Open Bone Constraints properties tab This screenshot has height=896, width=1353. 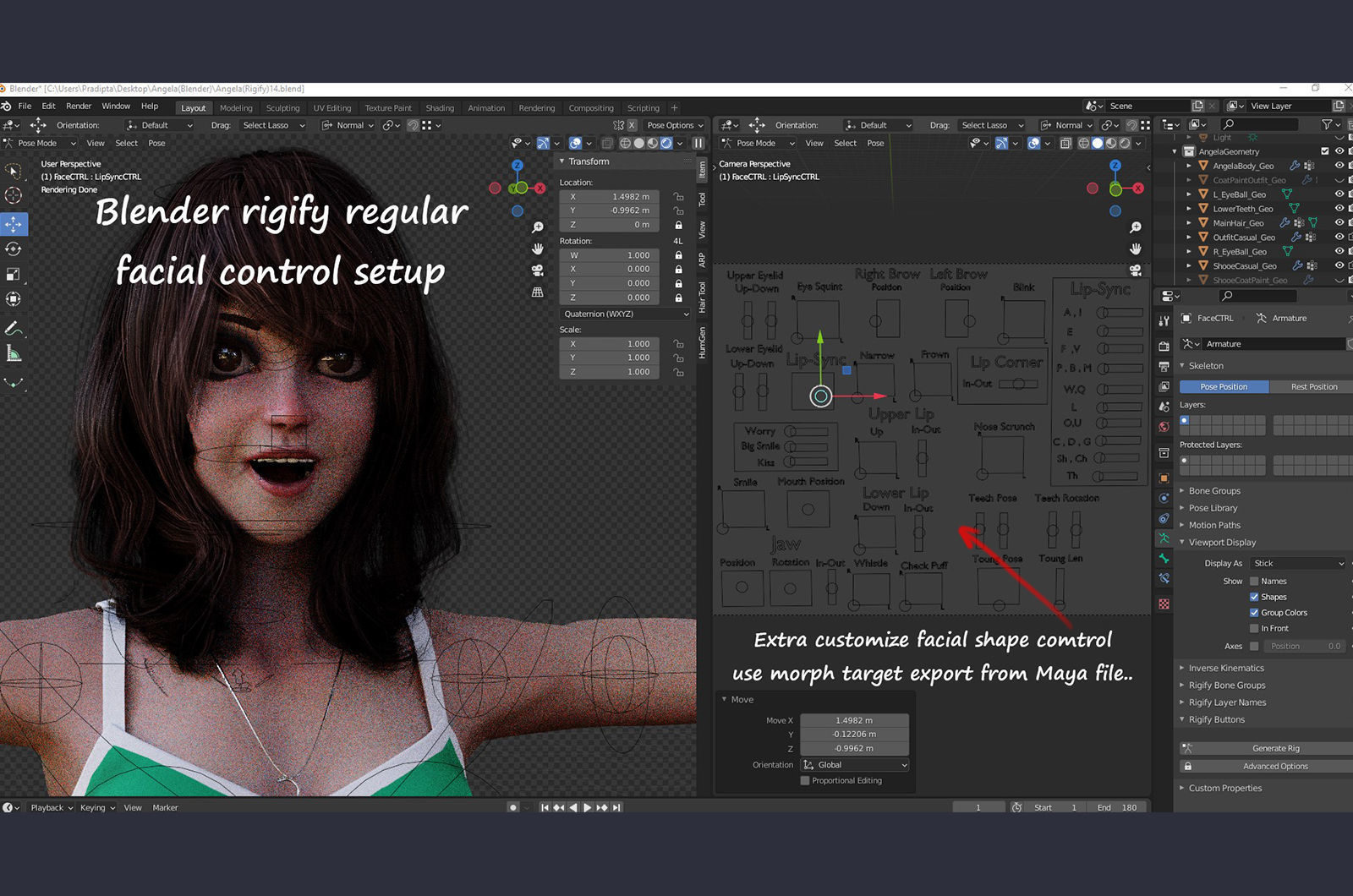pos(1164,579)
